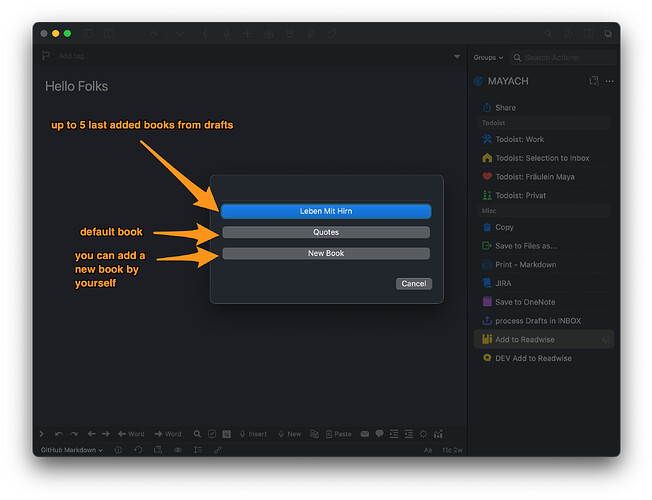Expand the tag bar disclosure triangle
Screen dimensions: 652x500
(x=457, y=56)
